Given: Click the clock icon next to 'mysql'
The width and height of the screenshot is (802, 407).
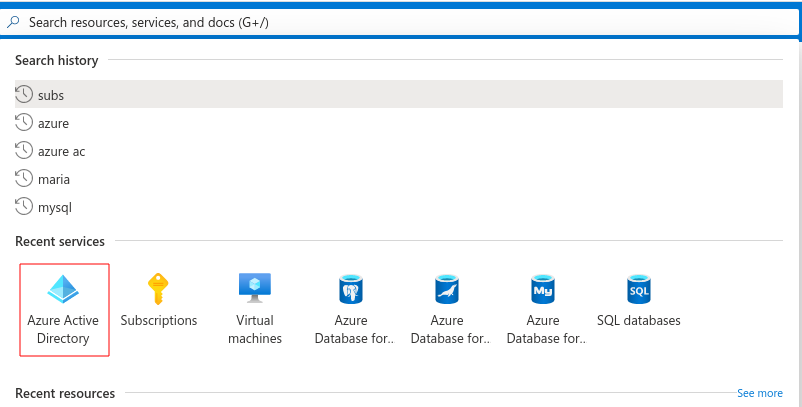Looking at the screenshot, I should (24, 207).
